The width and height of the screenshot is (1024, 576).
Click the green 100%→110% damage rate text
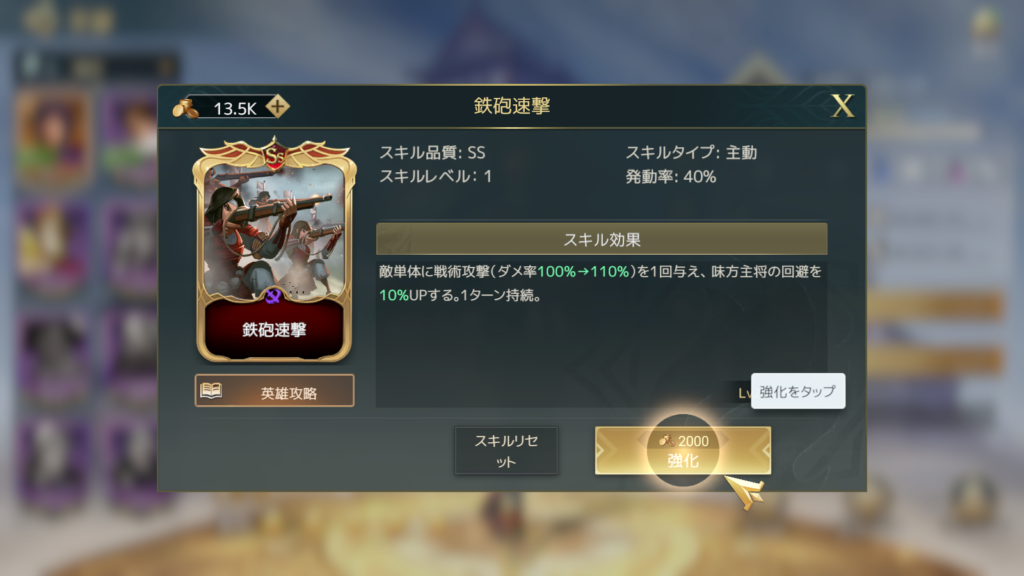pos(583,272)
